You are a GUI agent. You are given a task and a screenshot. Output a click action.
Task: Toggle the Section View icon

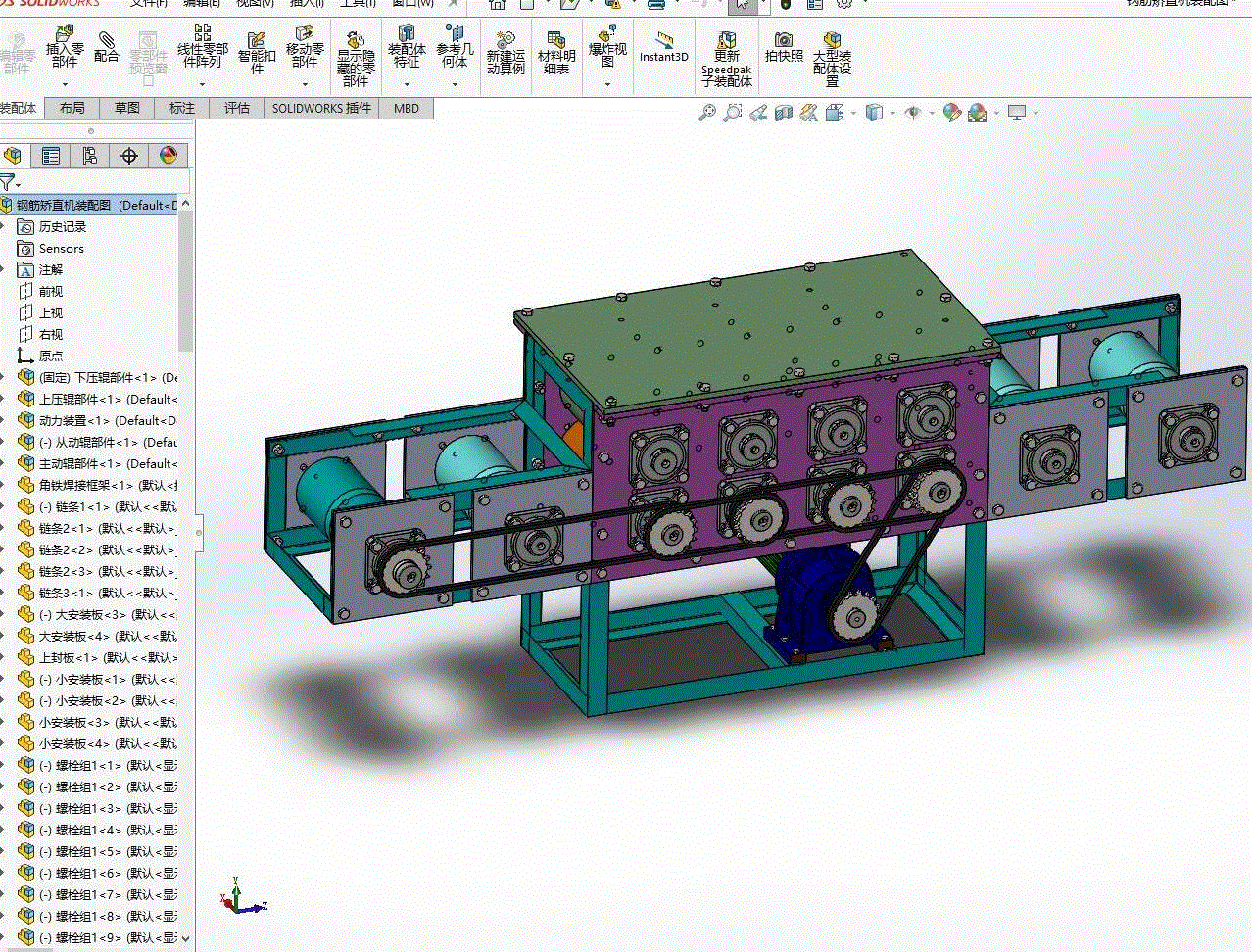click(783, 113)
